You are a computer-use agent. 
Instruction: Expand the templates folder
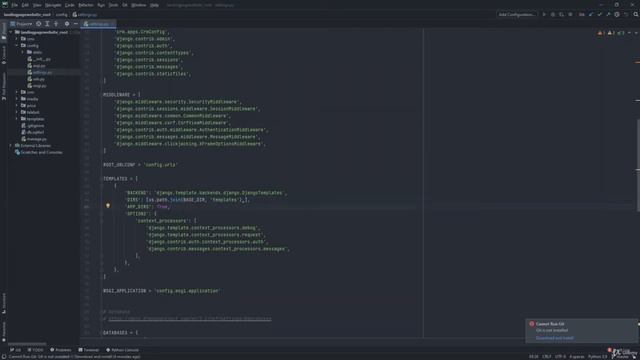point(17,119)
